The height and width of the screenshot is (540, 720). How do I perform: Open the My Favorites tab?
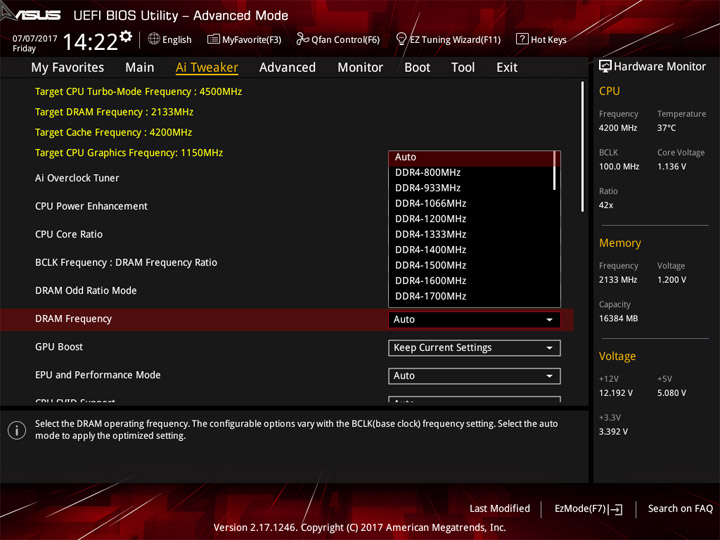pos(68,68)
